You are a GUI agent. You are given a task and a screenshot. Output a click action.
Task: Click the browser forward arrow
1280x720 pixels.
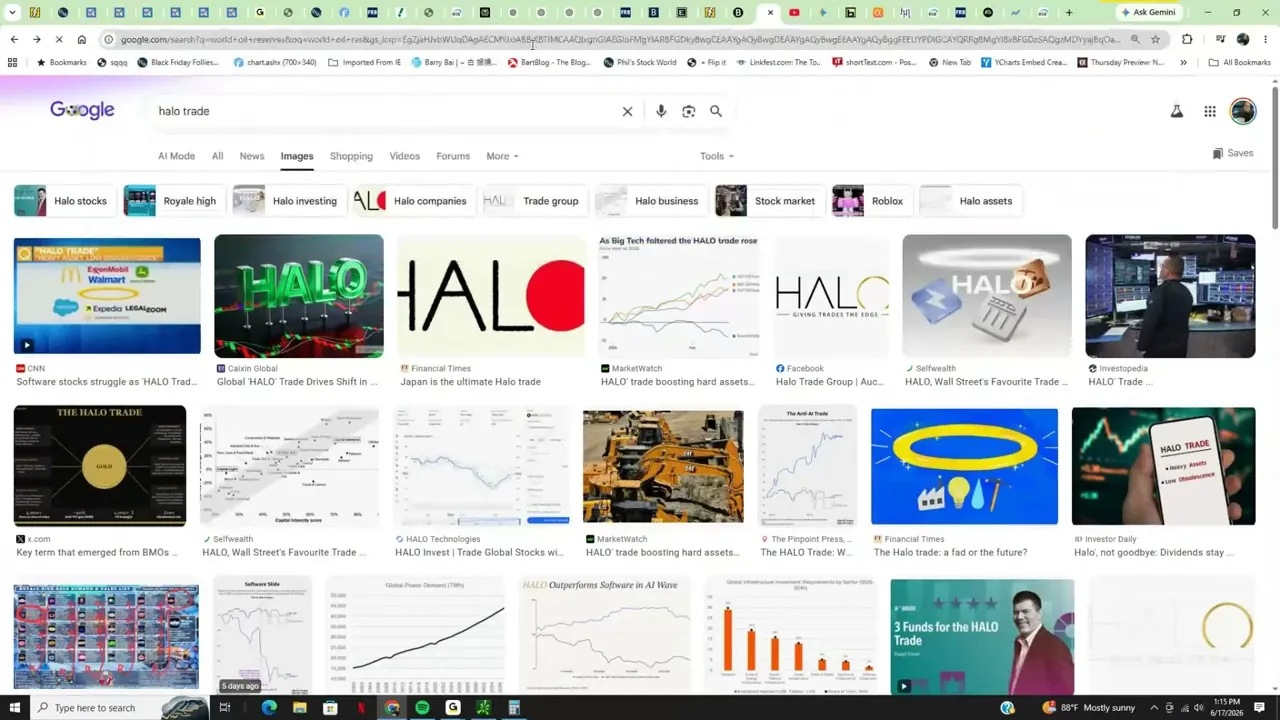36,39
